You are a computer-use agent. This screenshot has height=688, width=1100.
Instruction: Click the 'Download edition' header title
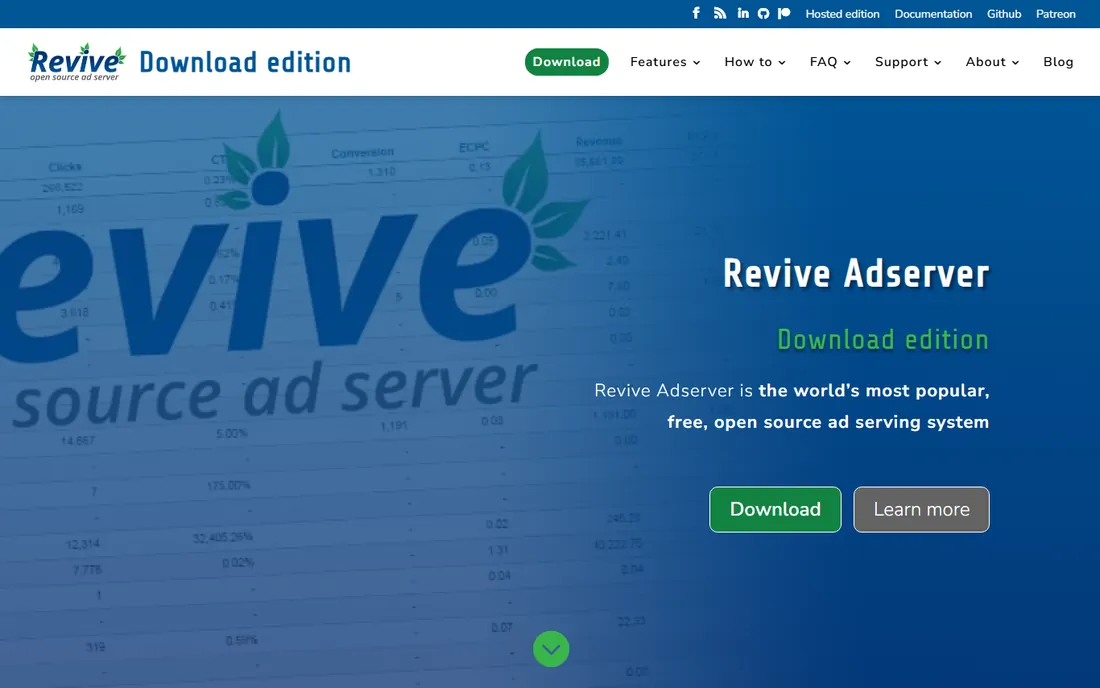[245, 62]
